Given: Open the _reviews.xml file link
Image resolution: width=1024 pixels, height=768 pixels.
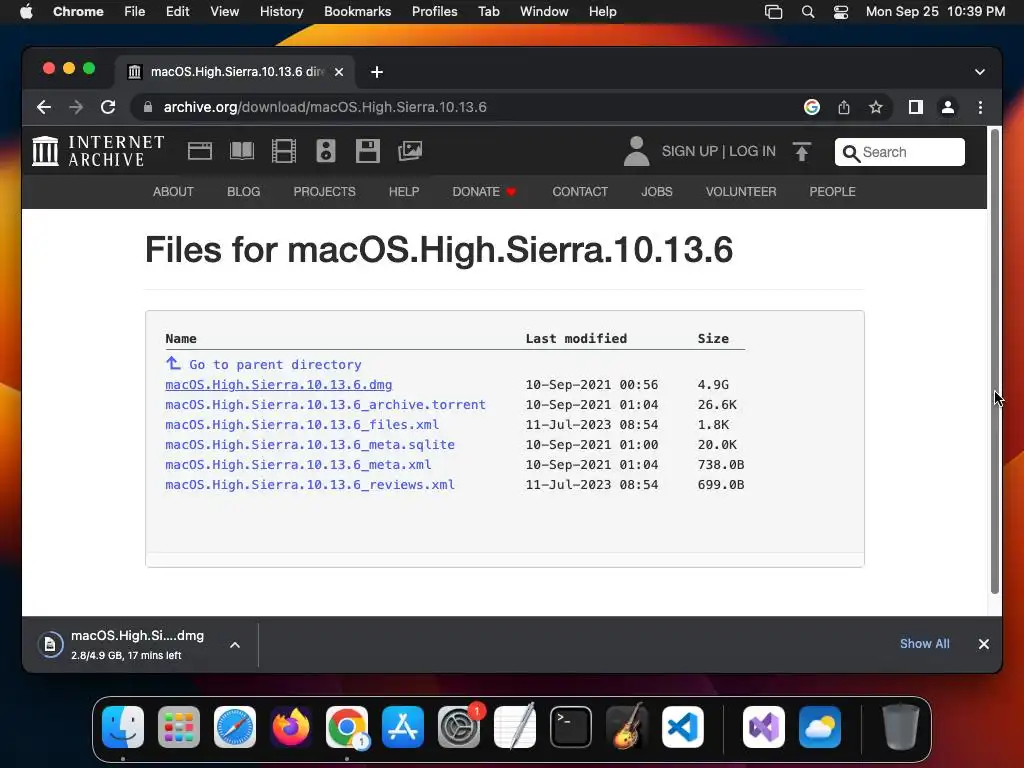Looking at the screenshot, I should [310, 485].
